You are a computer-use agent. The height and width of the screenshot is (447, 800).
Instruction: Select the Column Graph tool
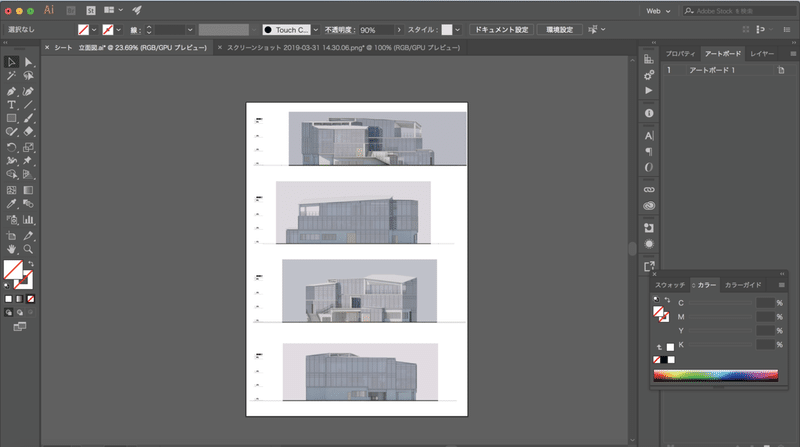28,220
